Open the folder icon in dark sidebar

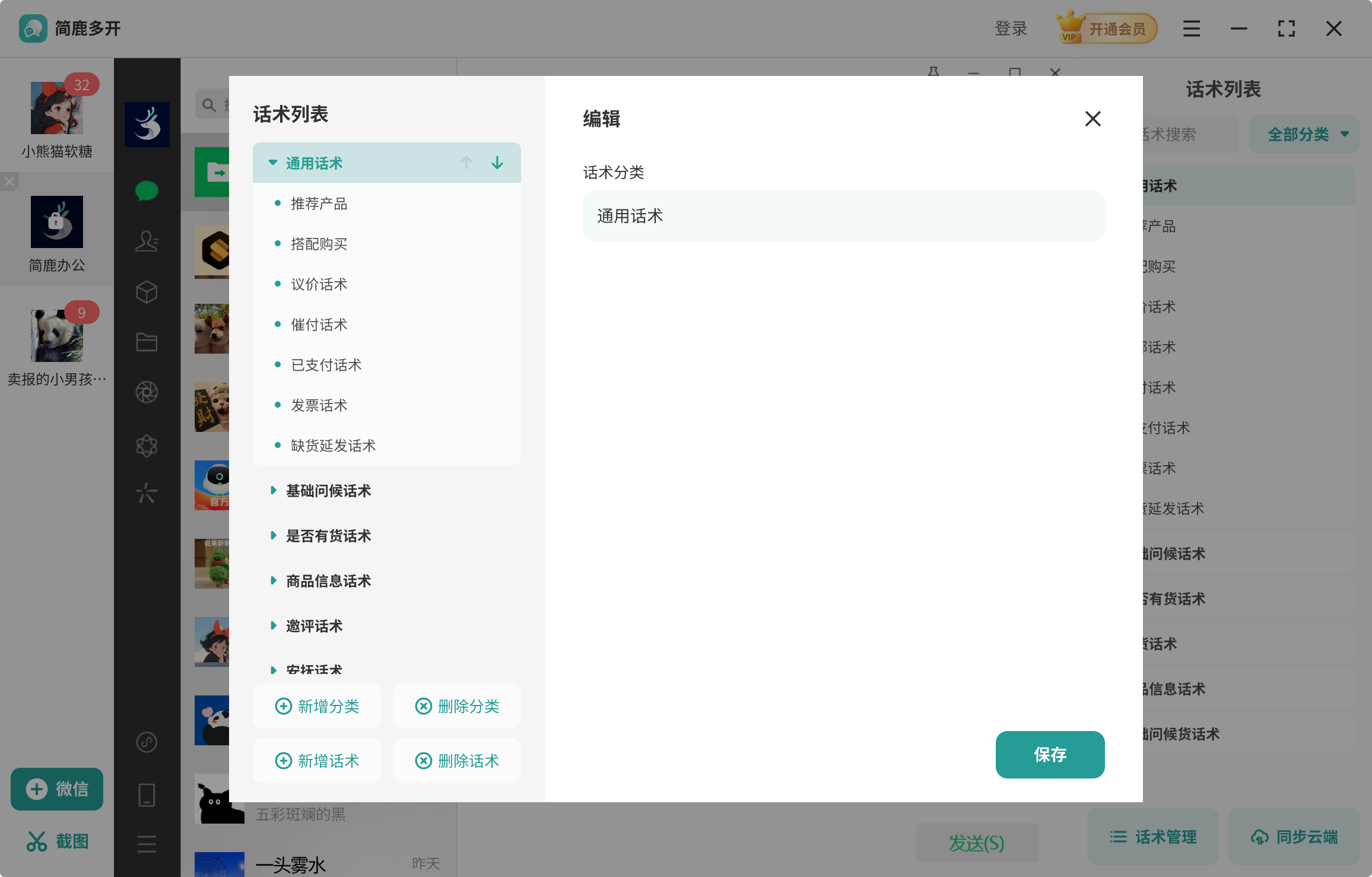click(x=147, y=342)
